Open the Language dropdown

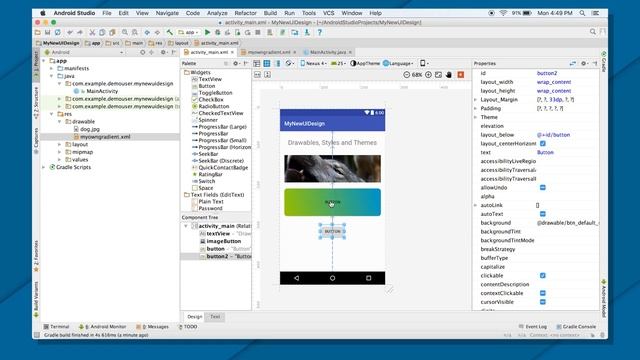point(399,63)
